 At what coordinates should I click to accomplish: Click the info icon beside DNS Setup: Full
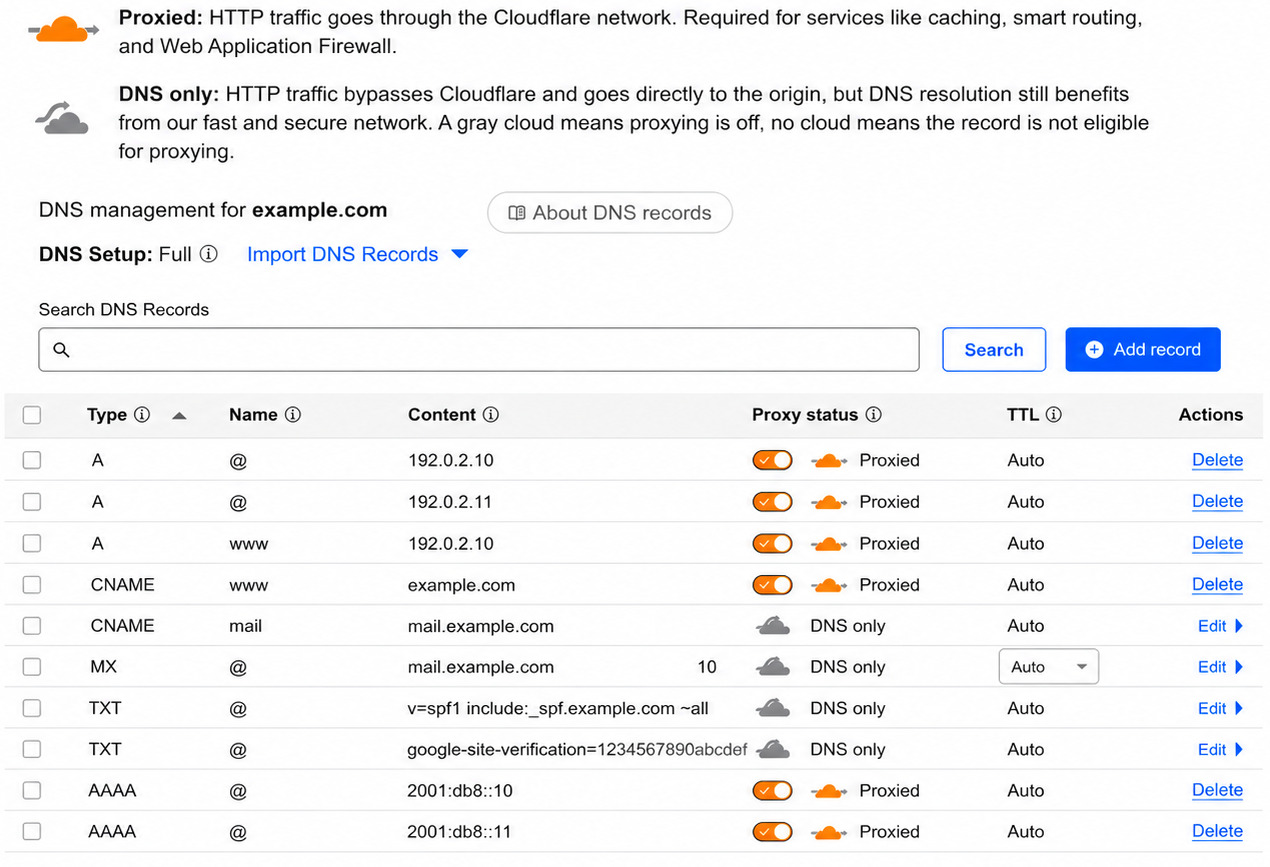[x=208, y=254]
